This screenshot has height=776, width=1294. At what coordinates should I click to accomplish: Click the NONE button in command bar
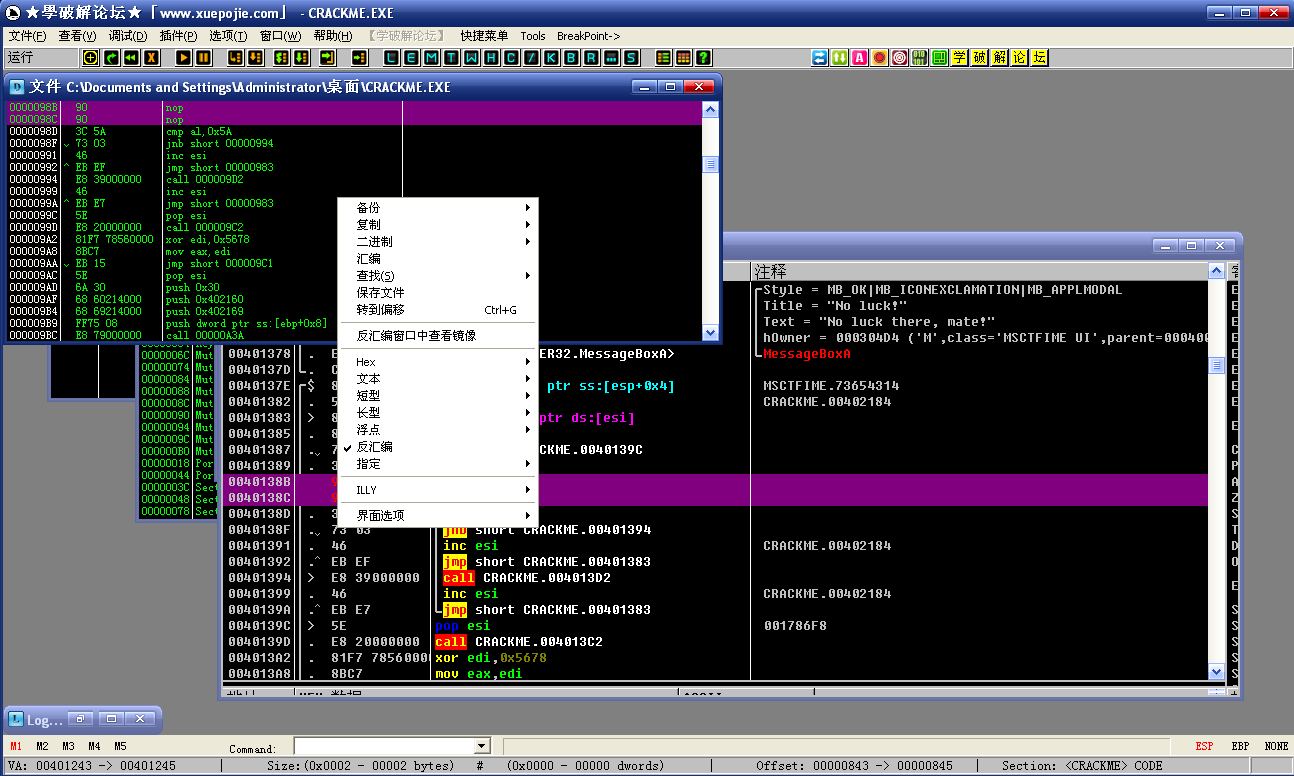[x=1276, y=746]
